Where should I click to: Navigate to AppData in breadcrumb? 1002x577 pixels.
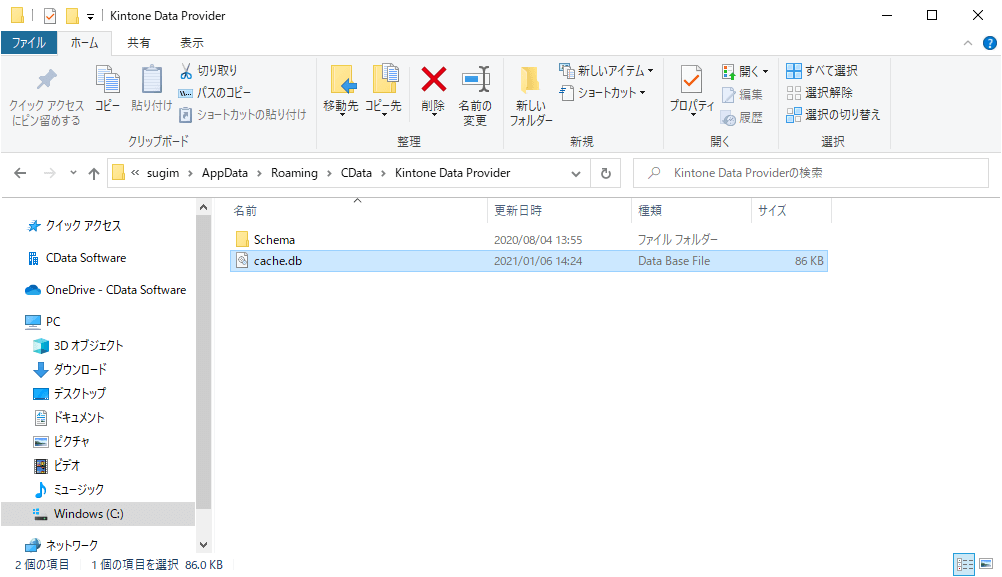coord(224,173)
